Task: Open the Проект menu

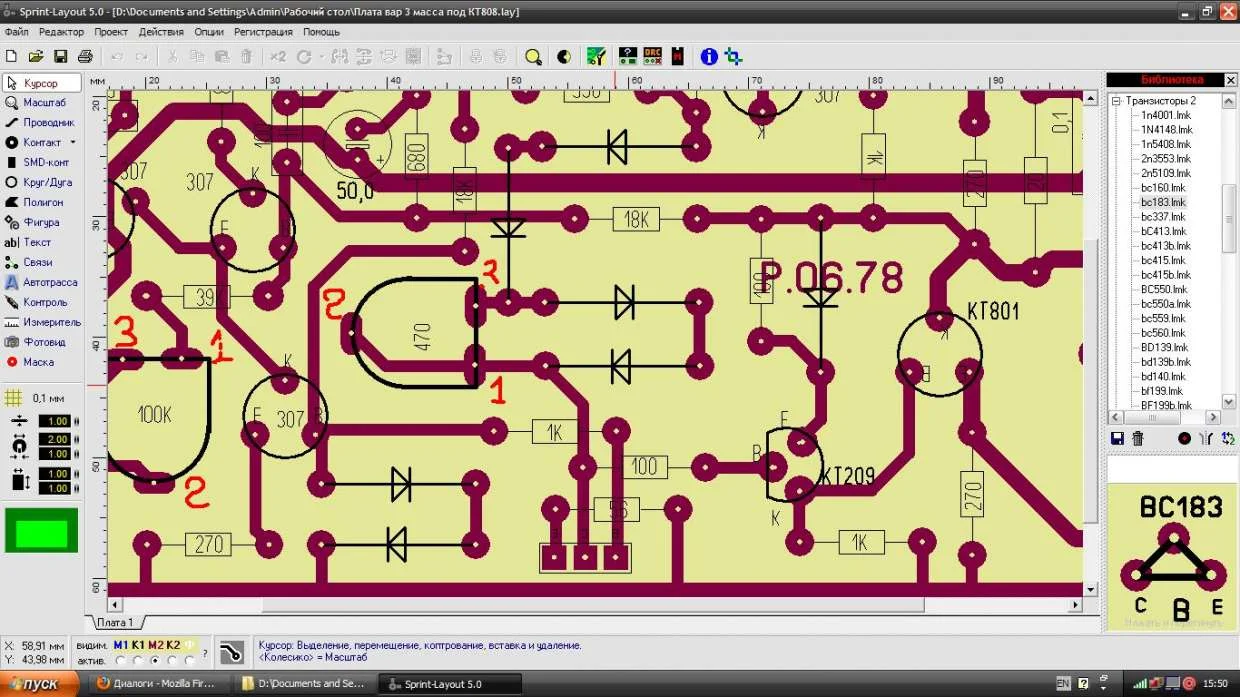Action: 110,32
